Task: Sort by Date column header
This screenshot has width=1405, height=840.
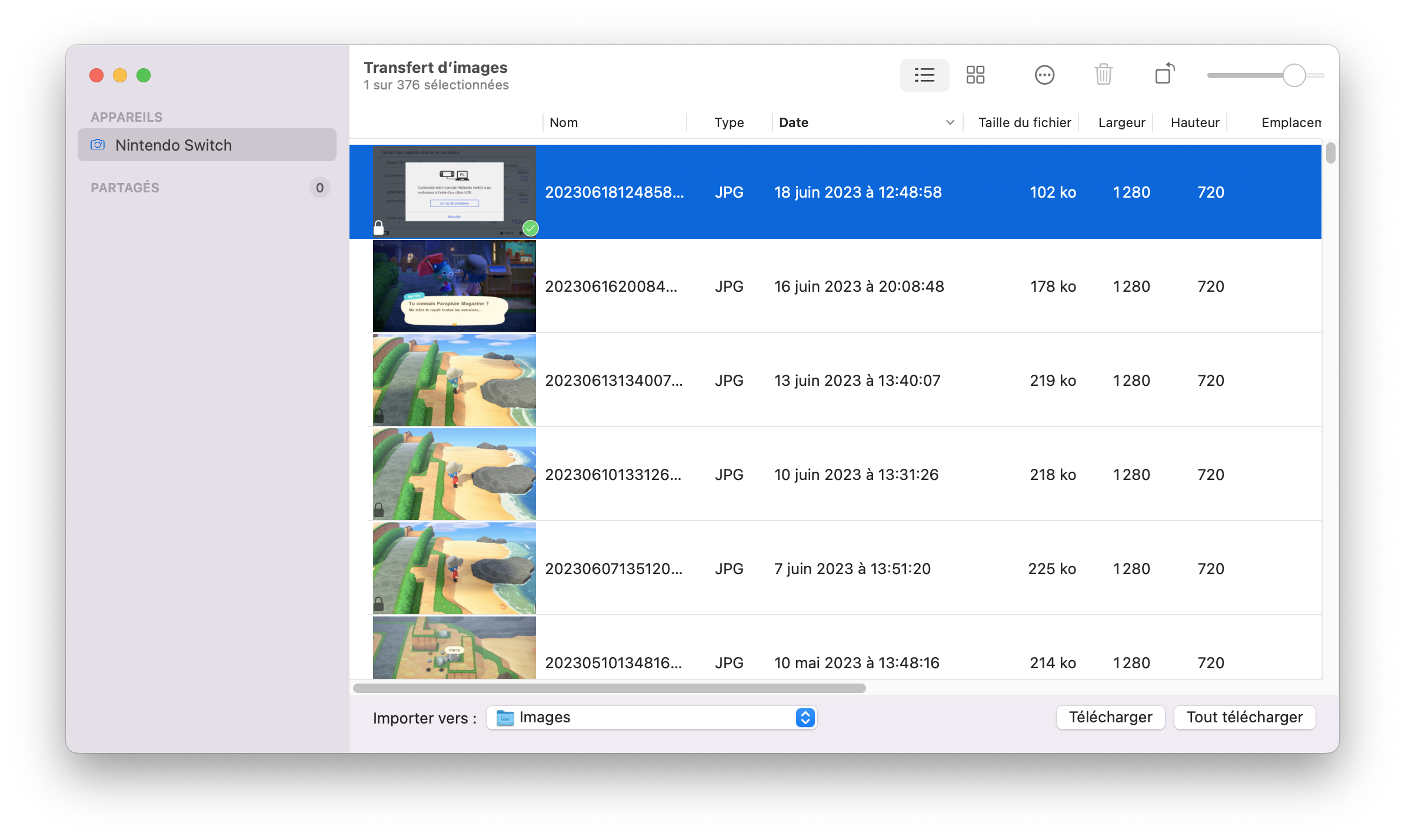Action: click(867, 122)
